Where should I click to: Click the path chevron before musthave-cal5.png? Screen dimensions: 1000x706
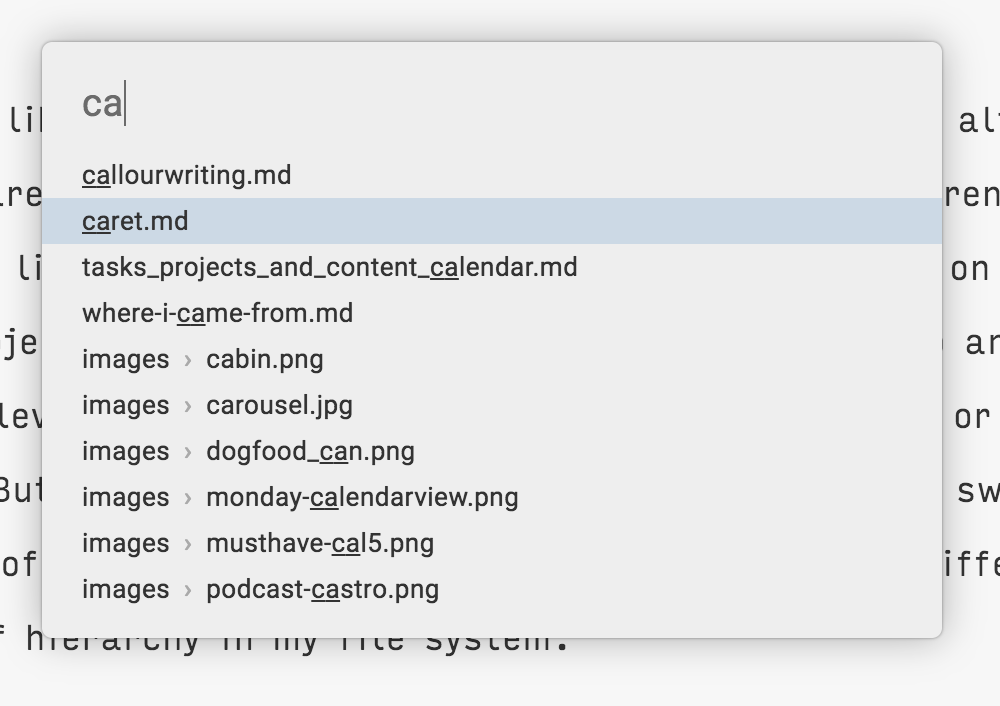coord(188,544)
